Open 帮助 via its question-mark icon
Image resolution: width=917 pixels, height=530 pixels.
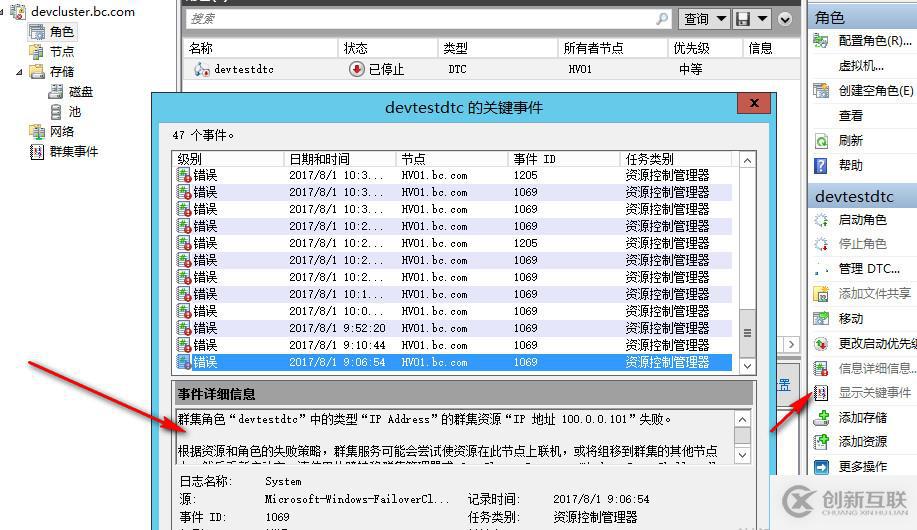(x=821, y=166)
